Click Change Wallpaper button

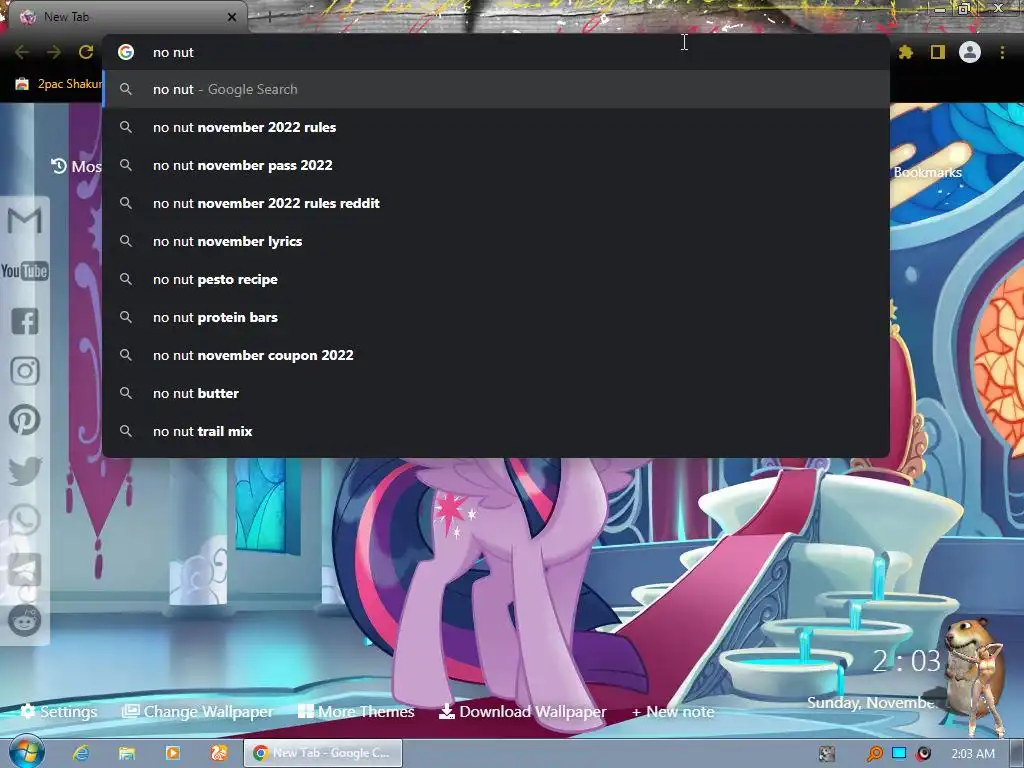(198, 711)
